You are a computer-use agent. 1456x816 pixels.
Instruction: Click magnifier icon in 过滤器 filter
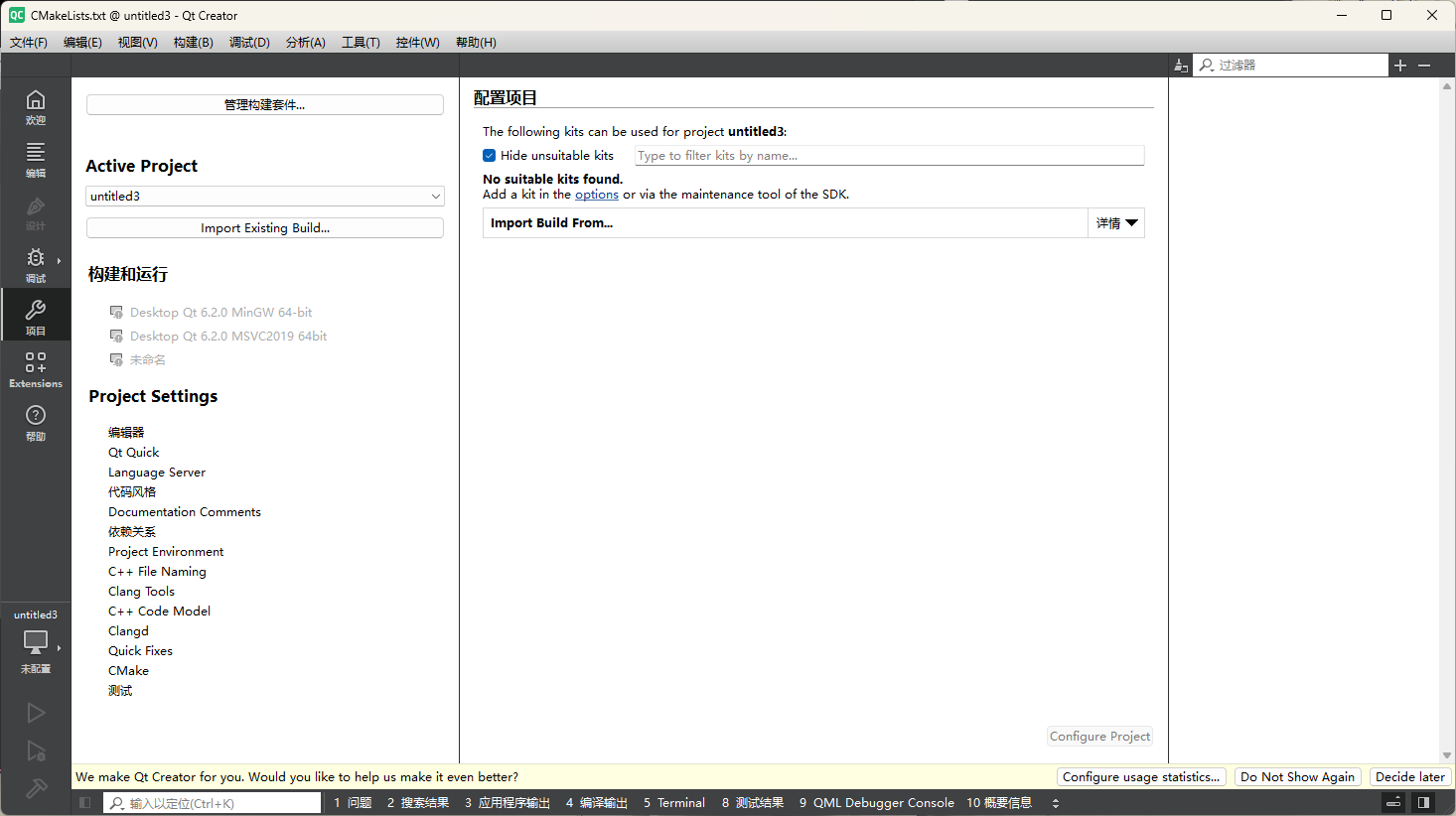click(1207, 66)
